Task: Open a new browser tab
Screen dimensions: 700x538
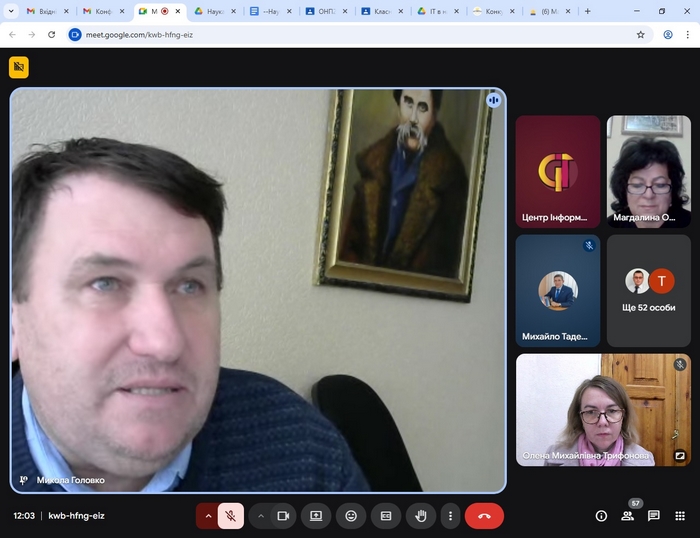Action: click(x=587, y=11)
